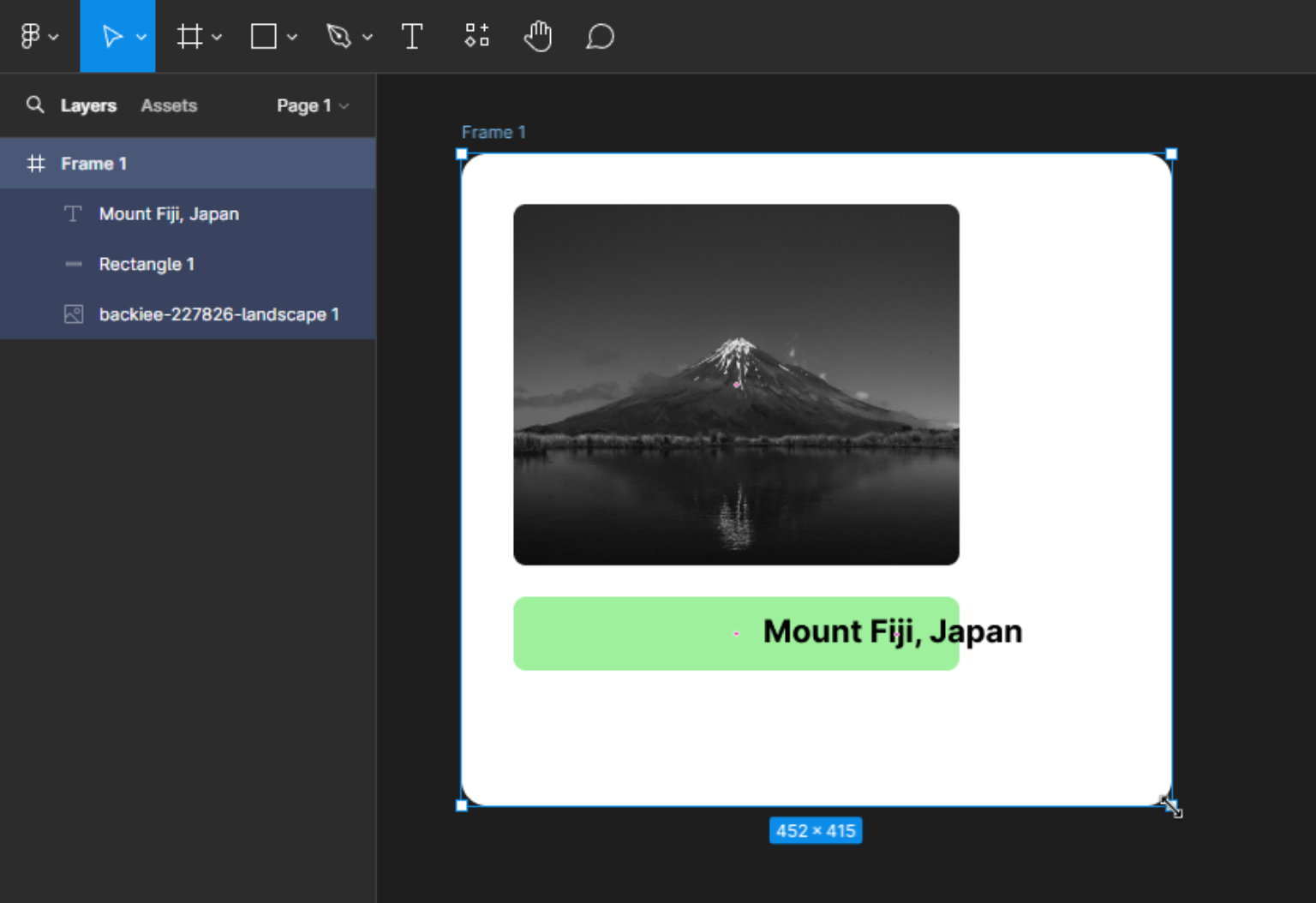Image resolution: width=1316 pixels, height=903 pixels.
Task: Expand the Move tool options chevron
Action: [x=141, y=37]
